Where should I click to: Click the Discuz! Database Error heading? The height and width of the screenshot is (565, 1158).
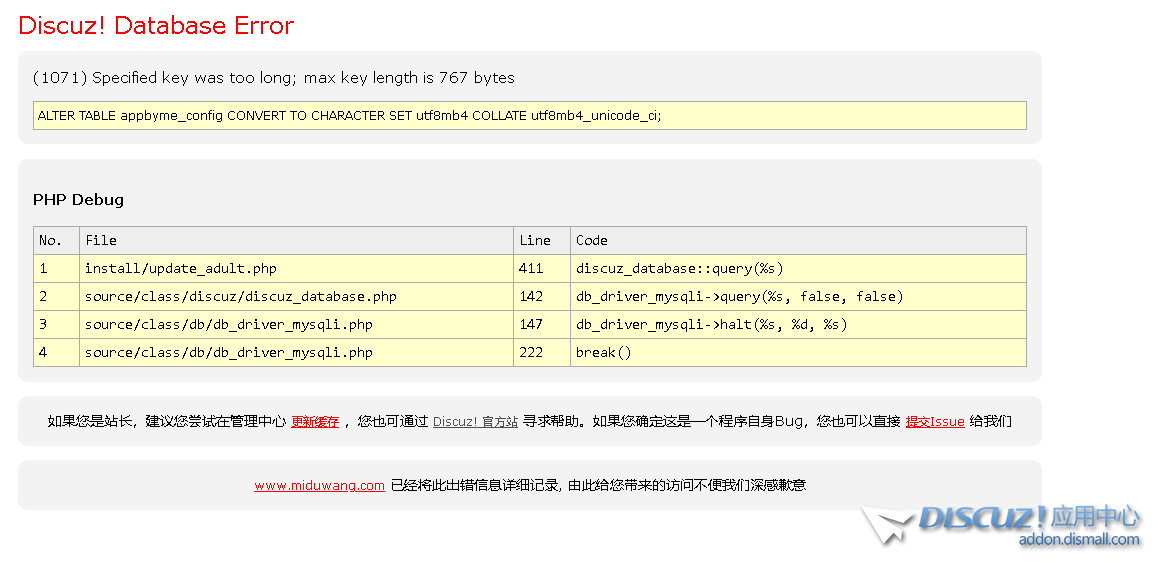[x=156, y=25]
